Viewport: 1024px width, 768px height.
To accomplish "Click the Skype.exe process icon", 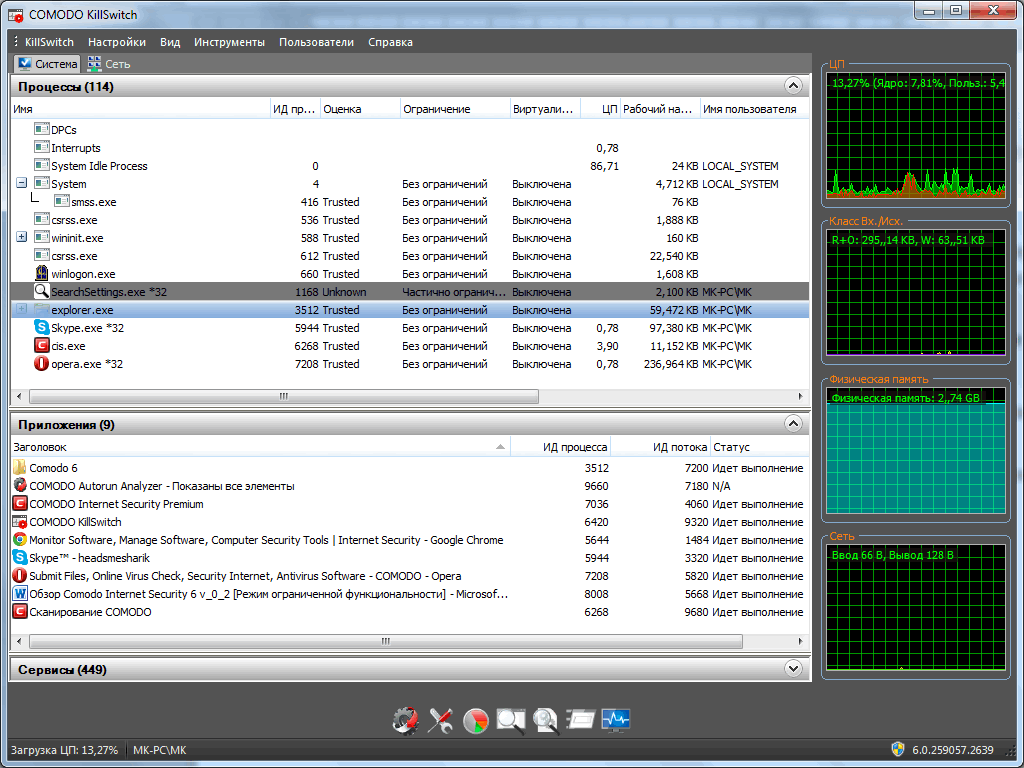I will coord(42,327).
